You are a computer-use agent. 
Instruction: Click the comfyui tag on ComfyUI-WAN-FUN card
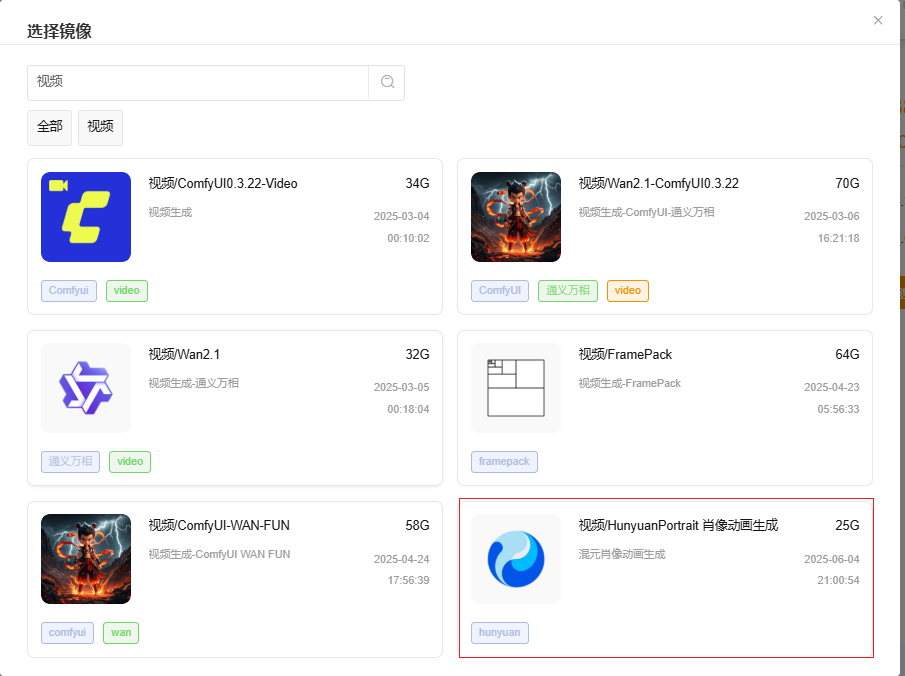point(68,632)
